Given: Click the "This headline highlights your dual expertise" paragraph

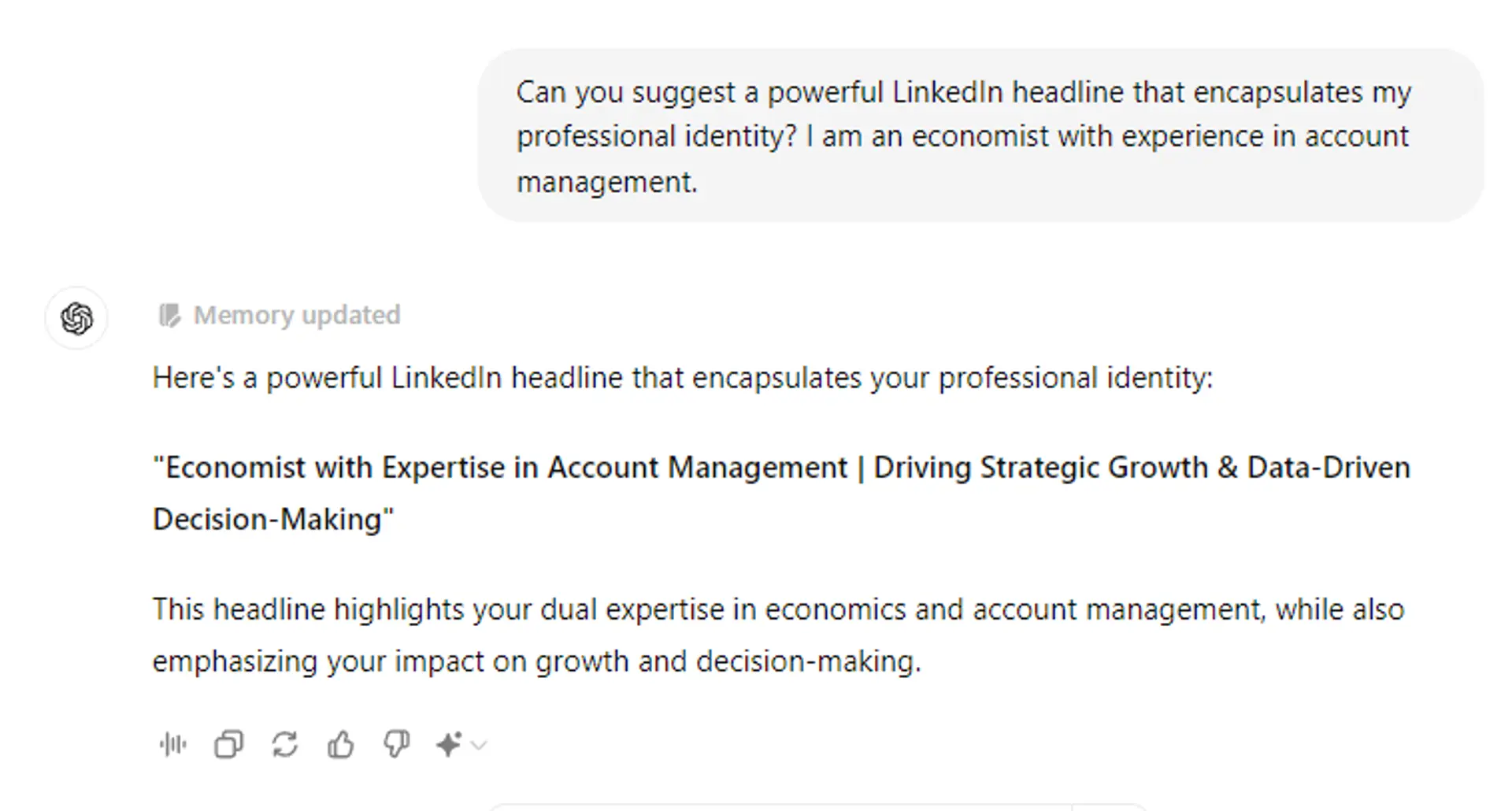Looking at the screenshot, I should (x=778, y=609).
